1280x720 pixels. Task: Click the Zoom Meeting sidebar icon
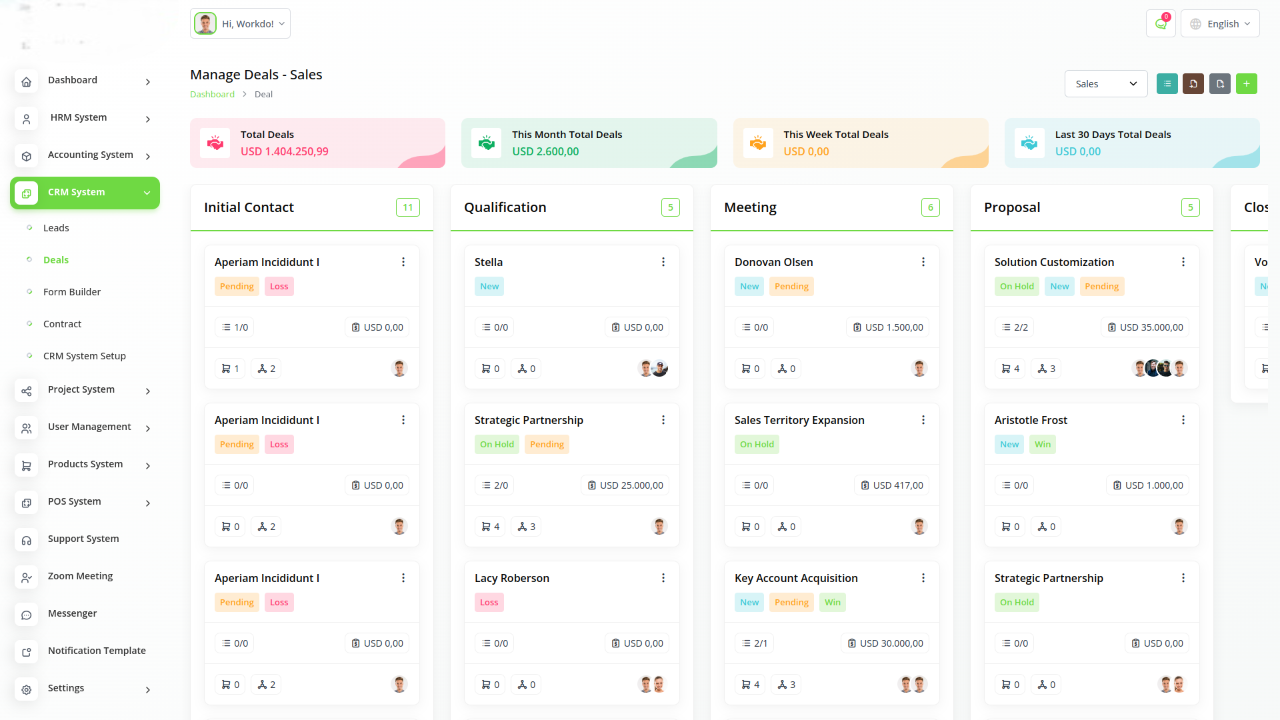tap(27, 577)
